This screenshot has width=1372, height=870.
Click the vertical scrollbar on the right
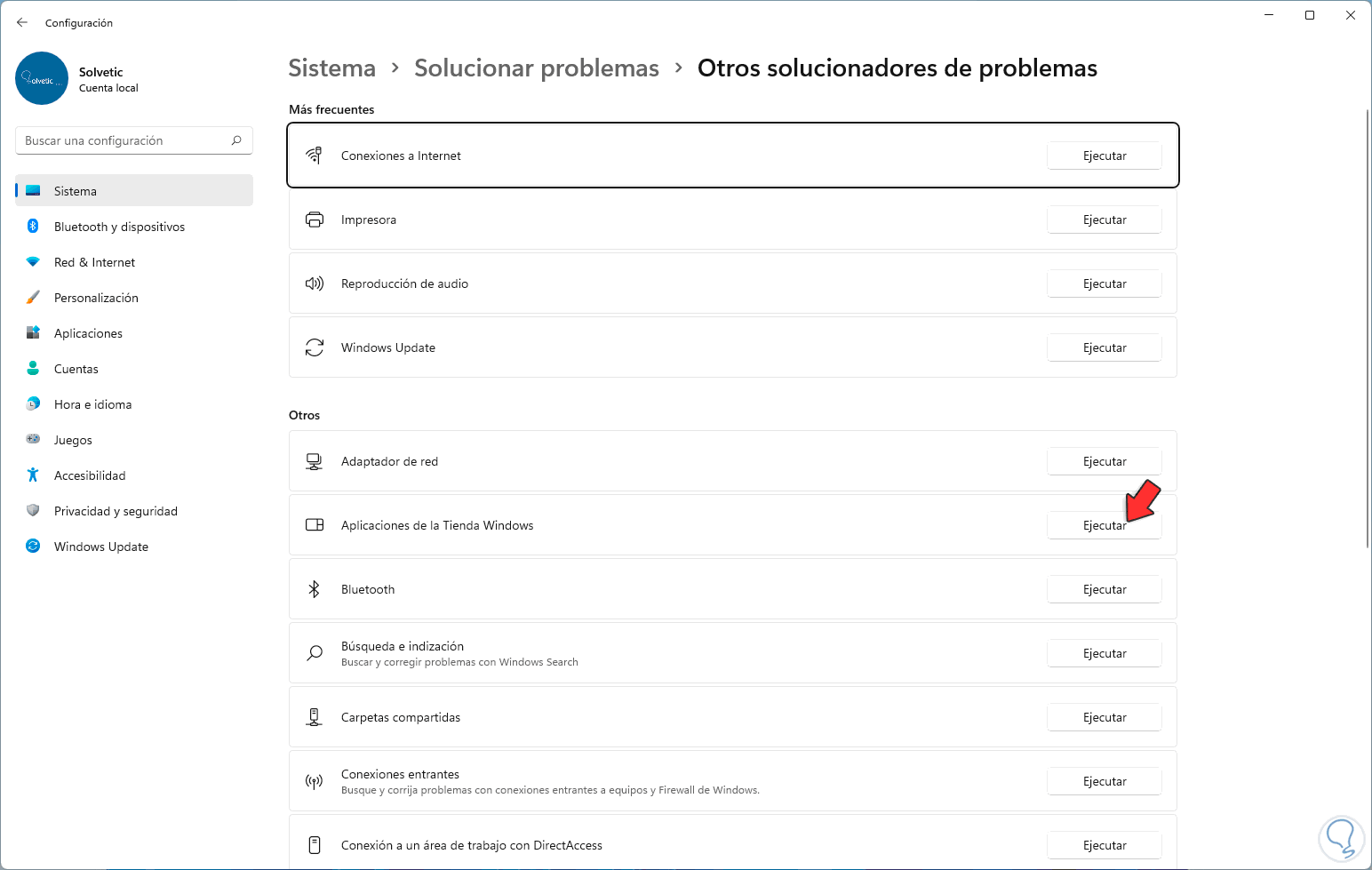click(x=1367, y=329)
